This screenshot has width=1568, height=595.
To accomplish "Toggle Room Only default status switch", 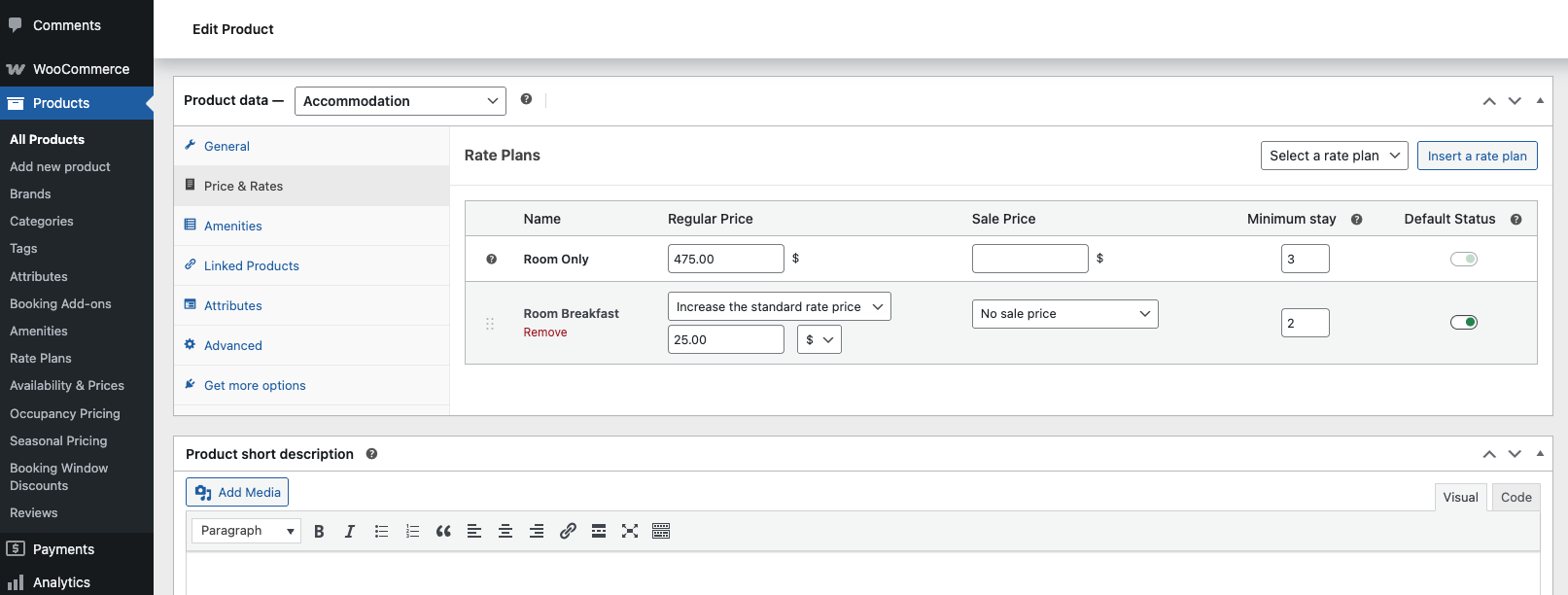I will tap(1463, 259).
